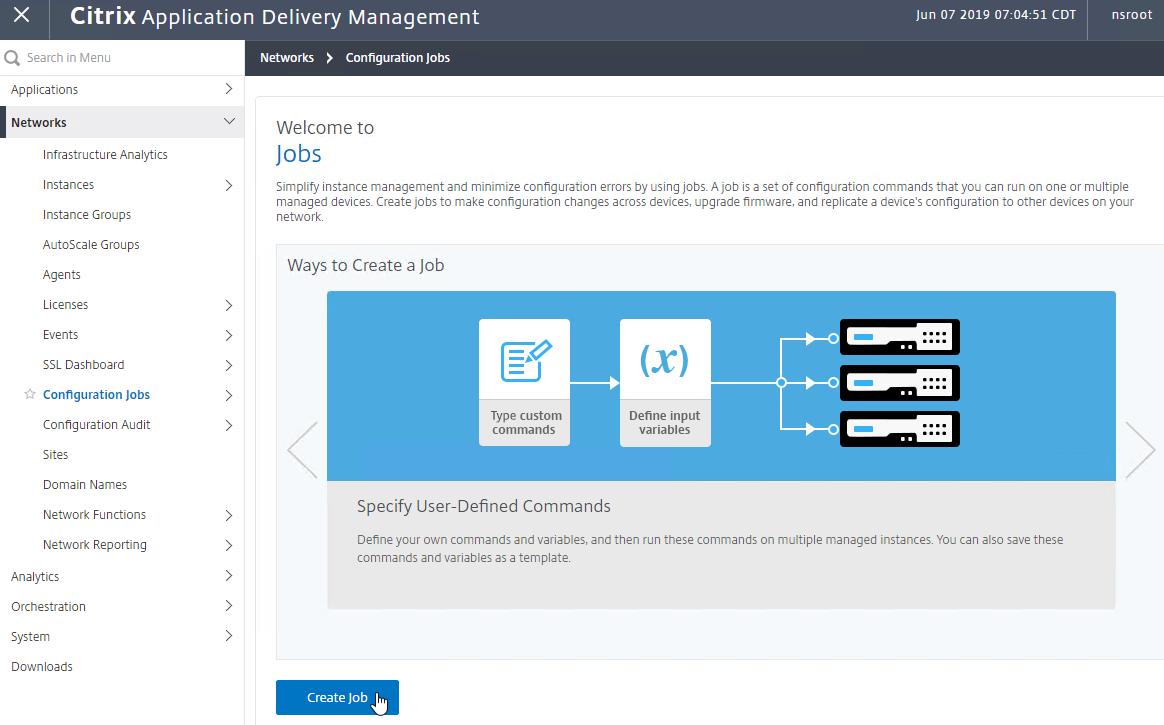Click the Applications menu label
Viewport: 1164px width, 725px height.
click(x=45, y=90)
